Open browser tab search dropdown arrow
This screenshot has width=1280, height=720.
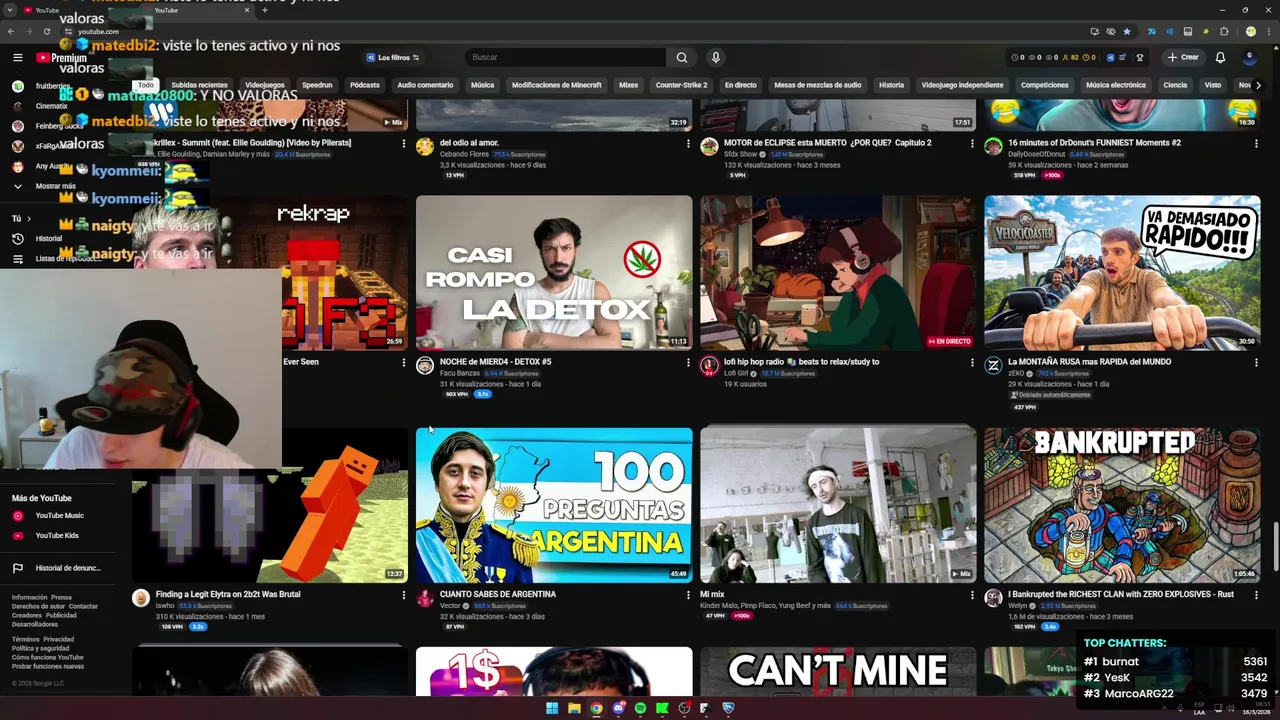tap(10, 10)
